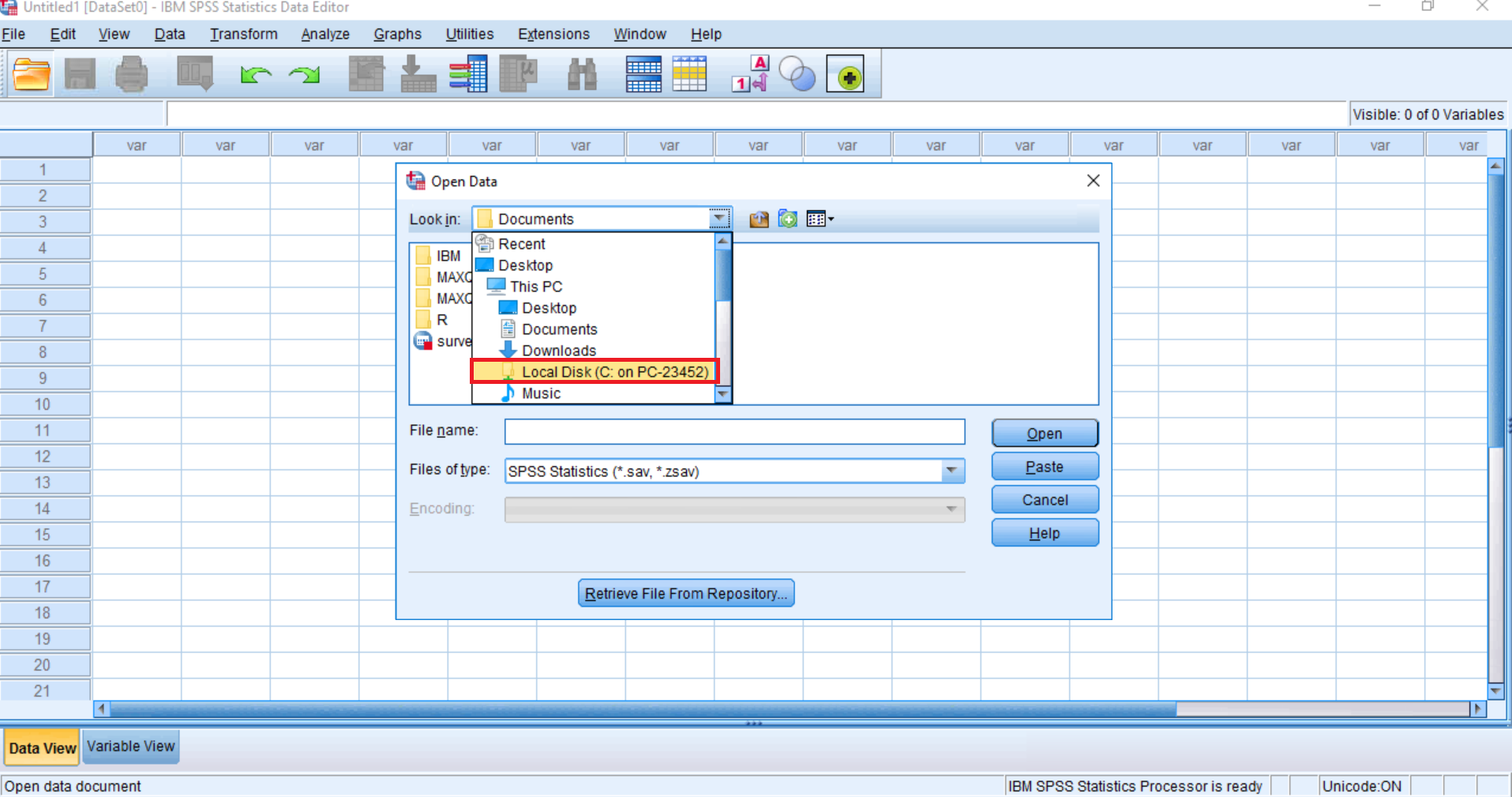
Task: Close the Open Data dialog
Action: pyautogui.click(x=1094, y=181)
